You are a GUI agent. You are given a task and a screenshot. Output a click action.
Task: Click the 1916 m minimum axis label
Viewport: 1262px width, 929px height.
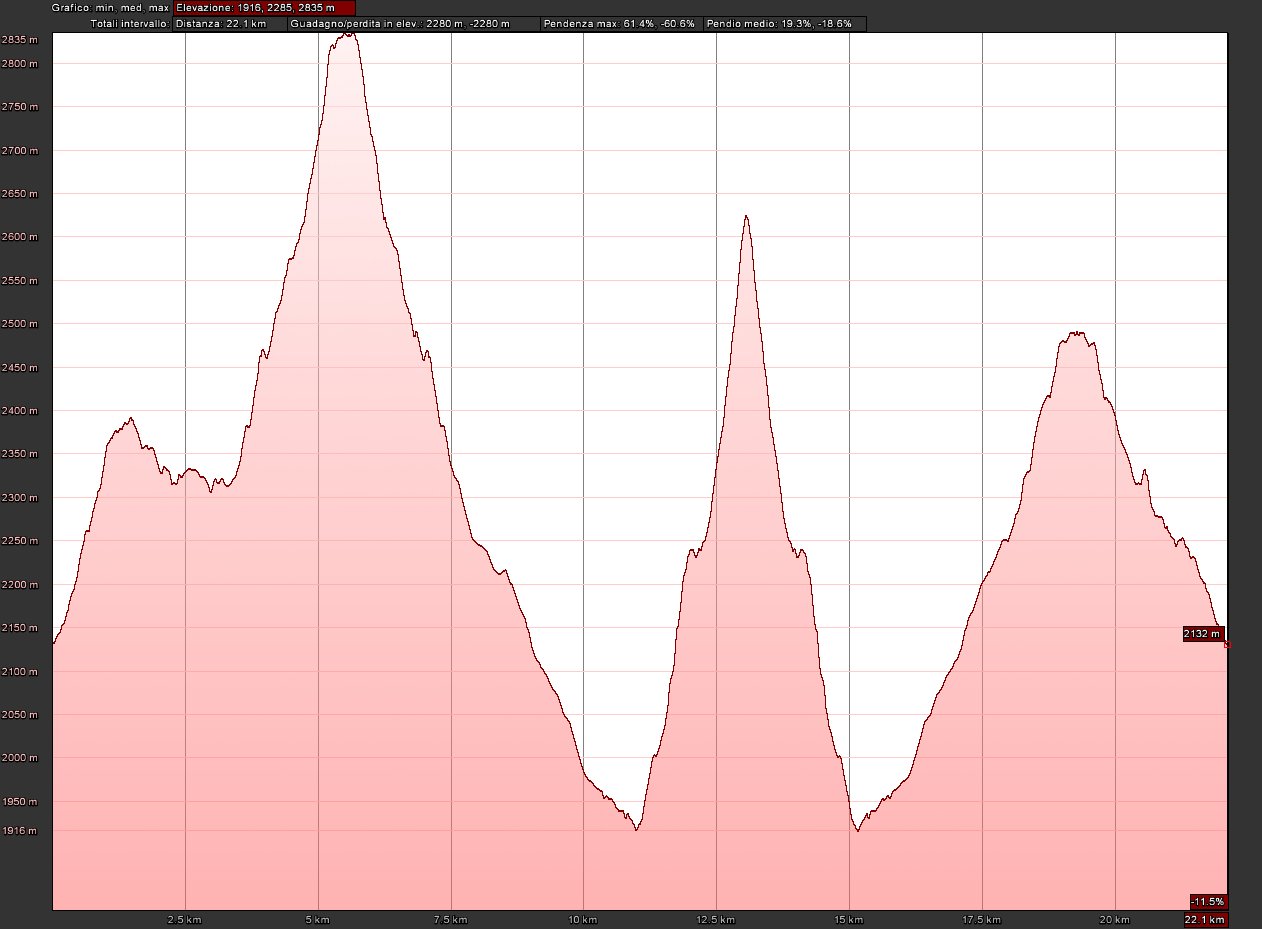[x=20, y=831]
